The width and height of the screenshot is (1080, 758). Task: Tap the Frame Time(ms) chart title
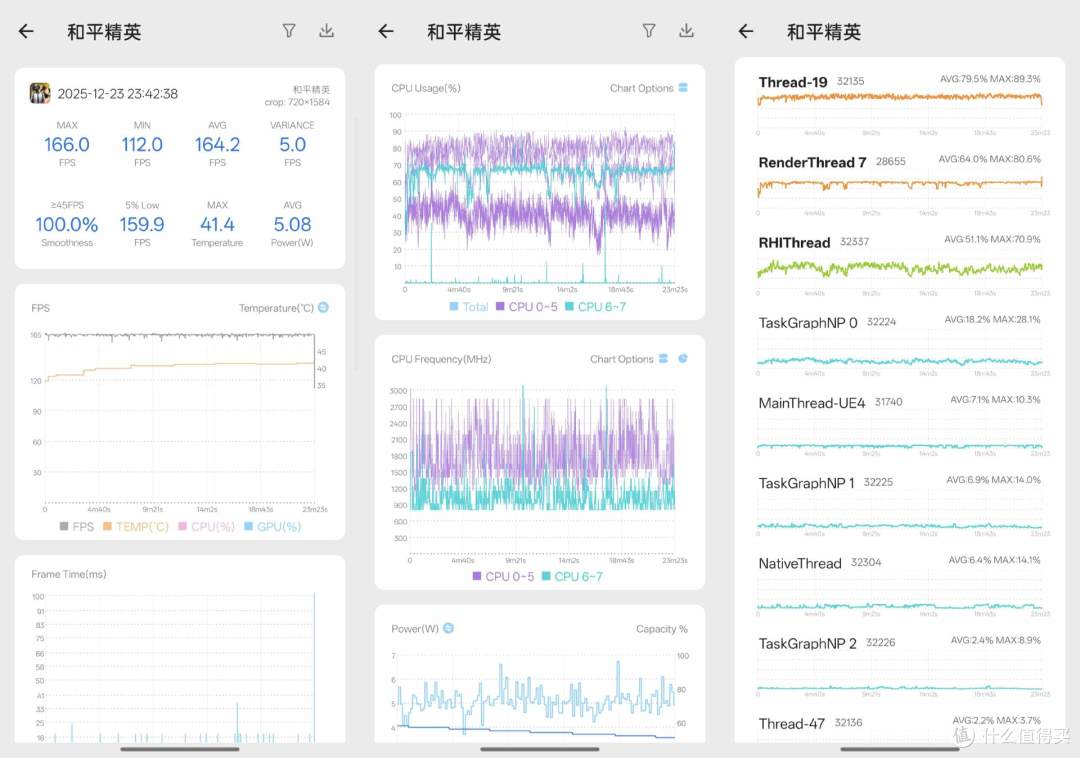(x=69, y=574)
